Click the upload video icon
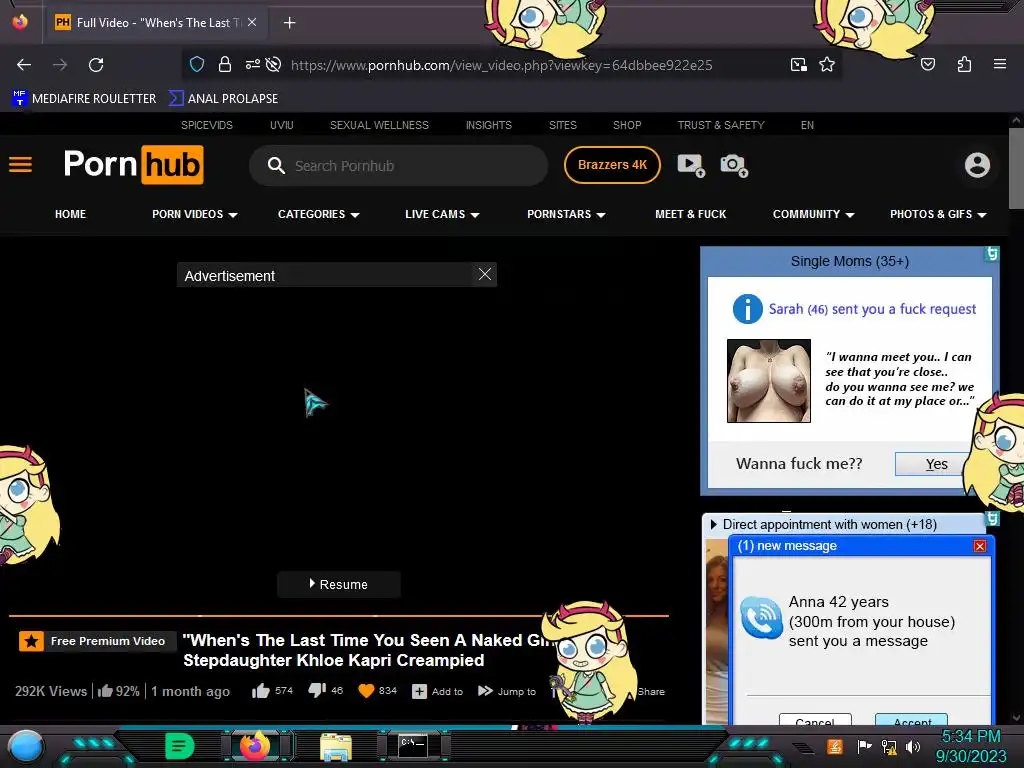 [691, 165]
